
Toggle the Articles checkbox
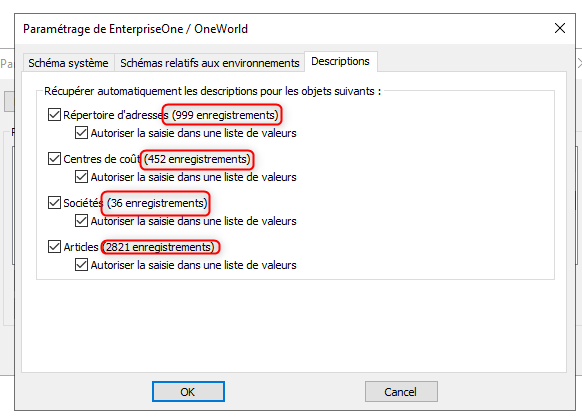[x=54, y=247]
